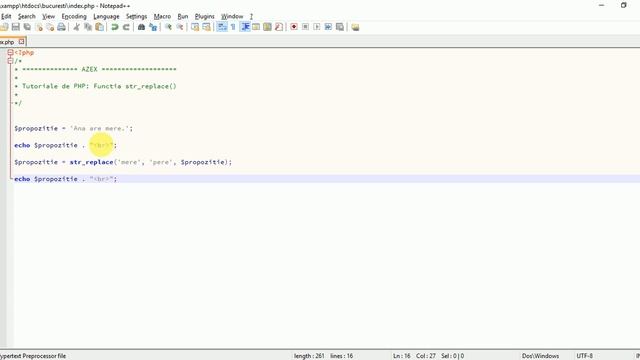Viewport: 640px width, 360px height.
Task: Click the first echo $propozitie line
Action: pos(66,145)
